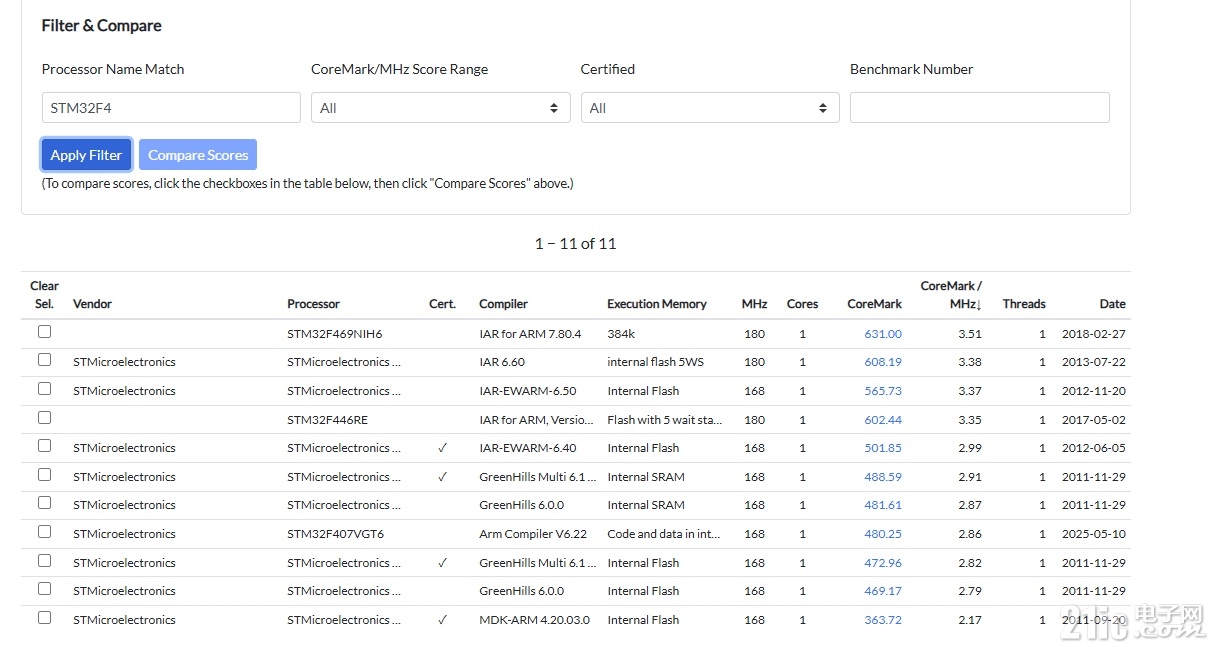Screen dimensions: 1214x647
Task: Click the certified checkmark in the IAR-EWARM-6.40 row
Action: tap(442, 448)
